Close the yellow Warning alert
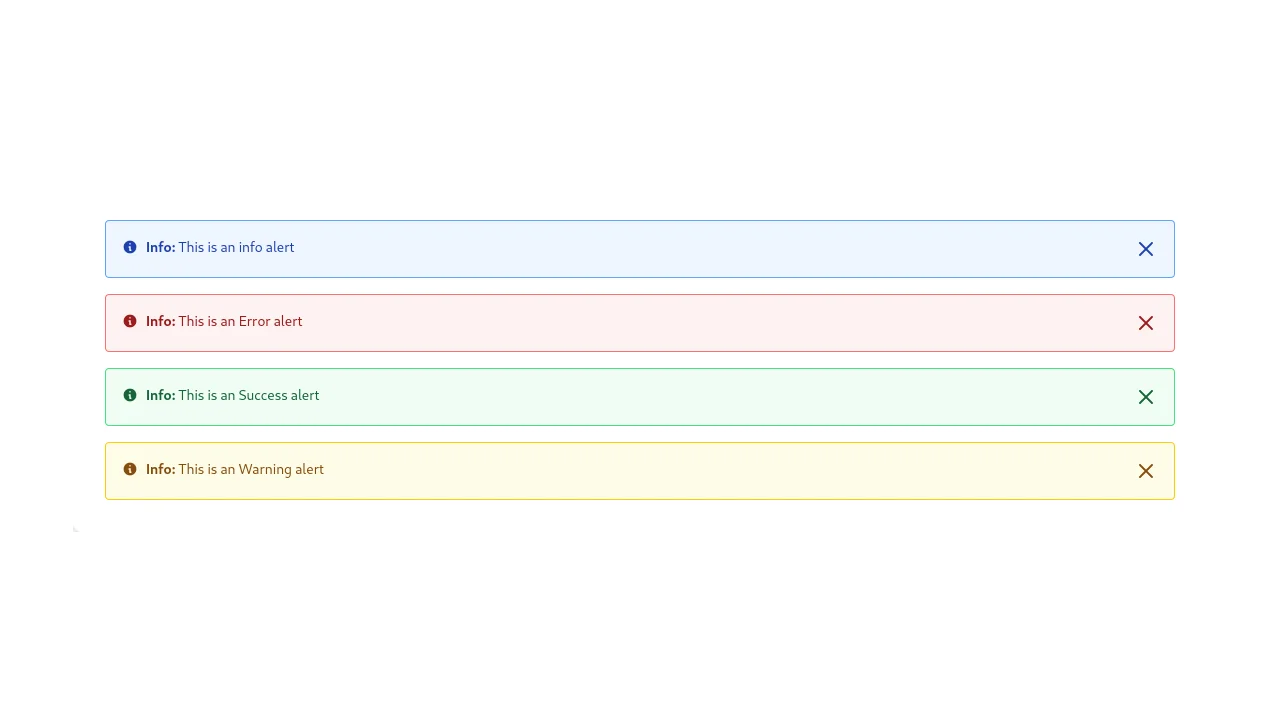The image size is (1280, 720). [x=1146, y=471]
